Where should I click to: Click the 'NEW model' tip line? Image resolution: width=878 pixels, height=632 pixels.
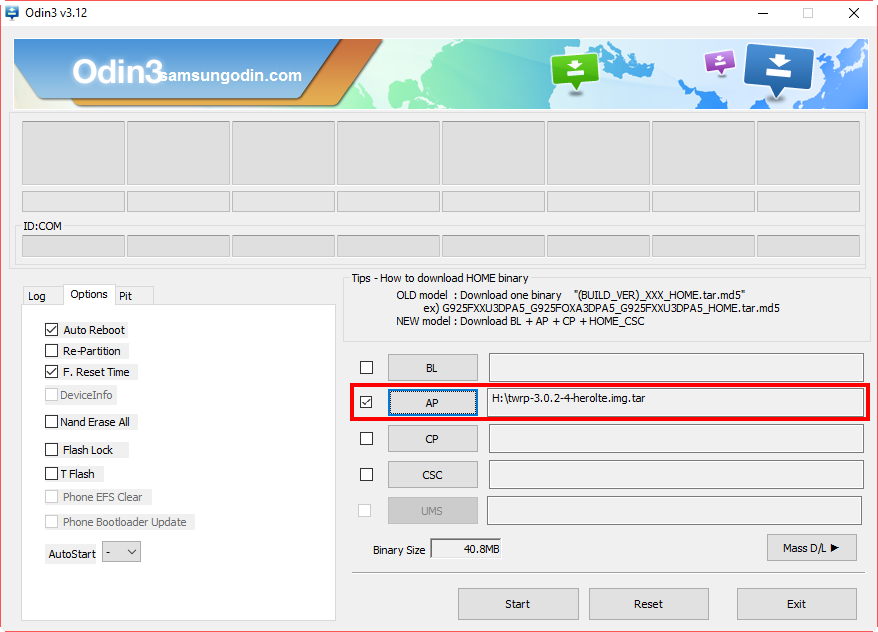pos(520,321)
